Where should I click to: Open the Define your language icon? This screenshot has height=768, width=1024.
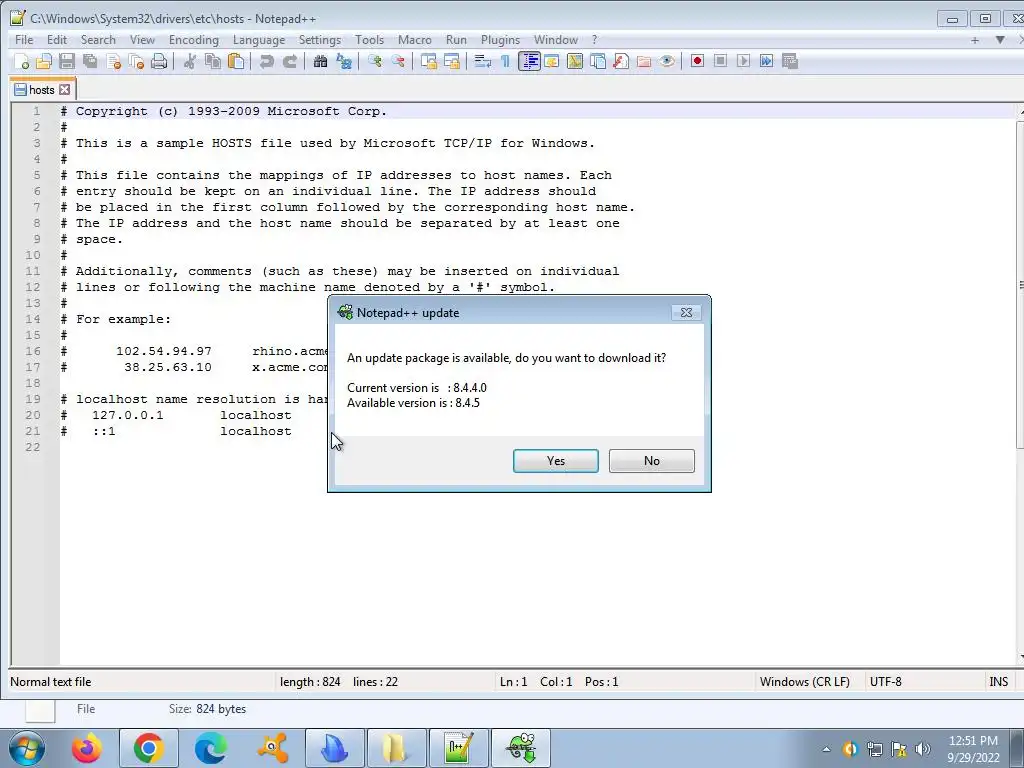point(552,61)
